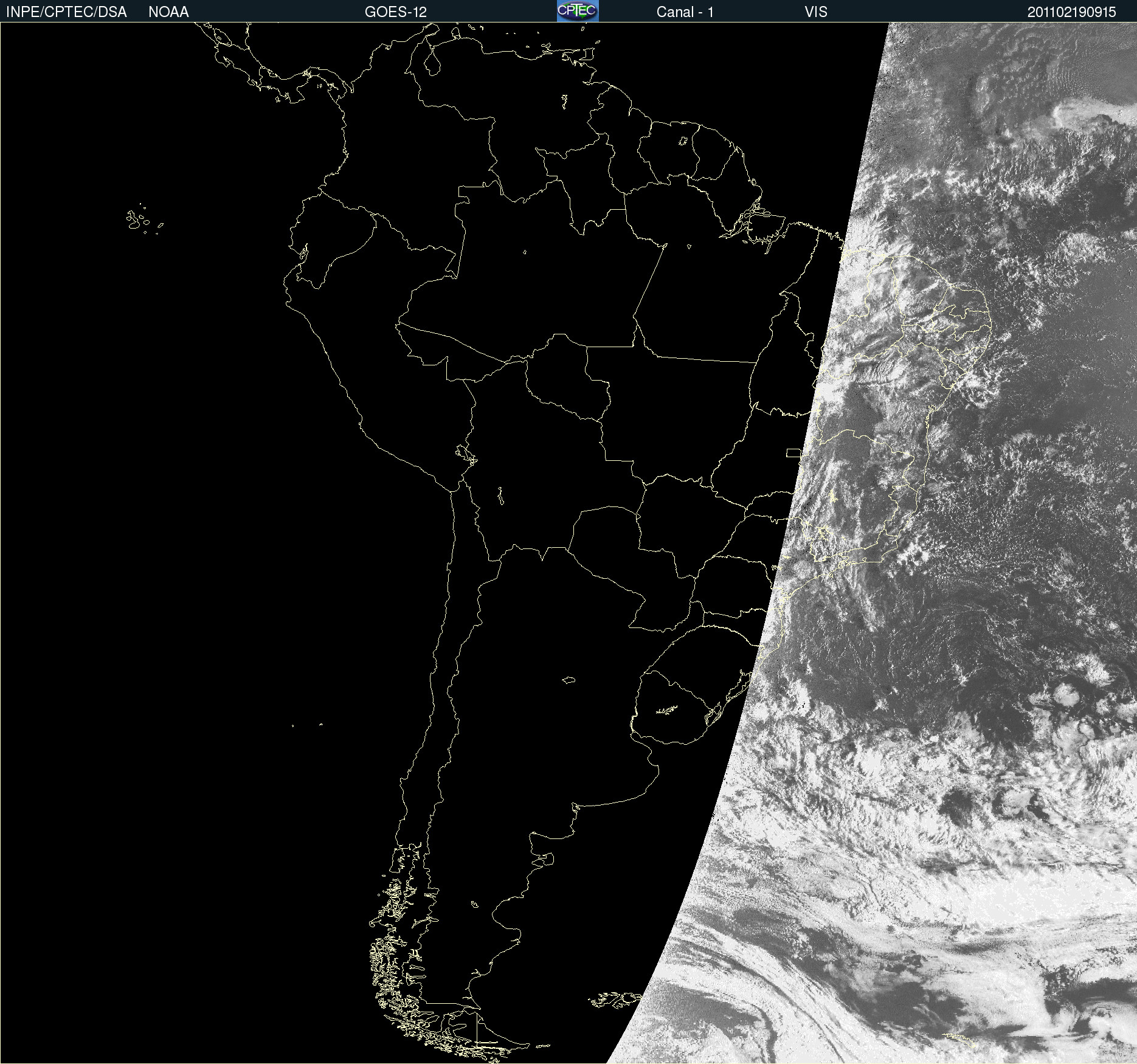The width and height of the screenshot is (1137, 1064).
Task: Click the GOES-12 satellite label
Action: (396, 12)
